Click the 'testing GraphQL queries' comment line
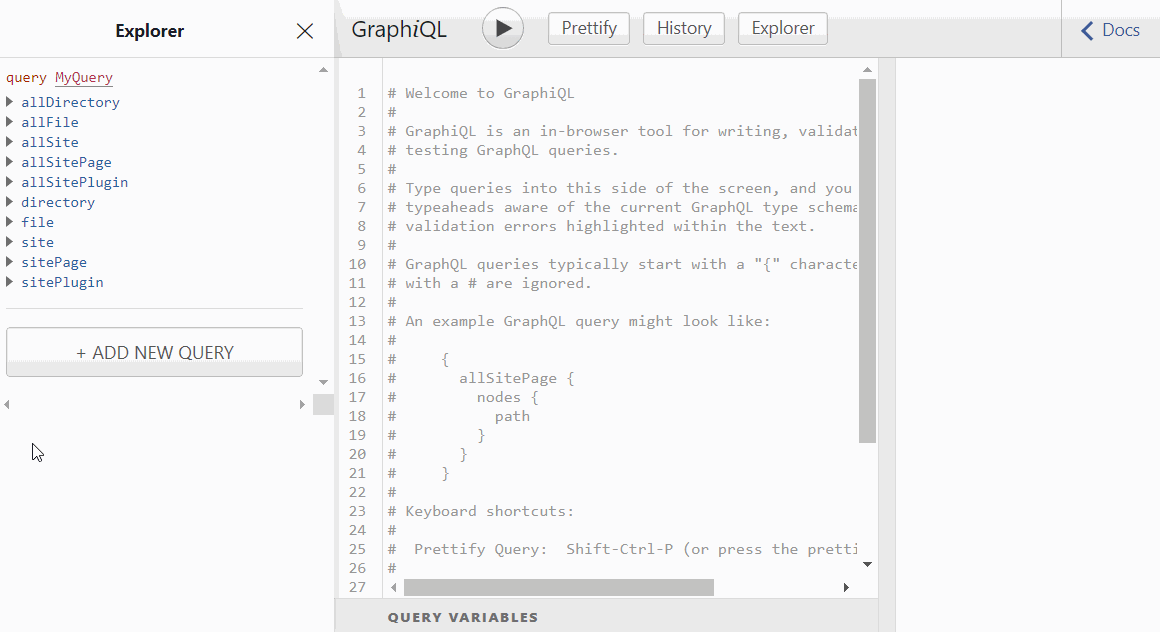The width and height of the screenshot is (1160, 632). click(x=503, y=150)
